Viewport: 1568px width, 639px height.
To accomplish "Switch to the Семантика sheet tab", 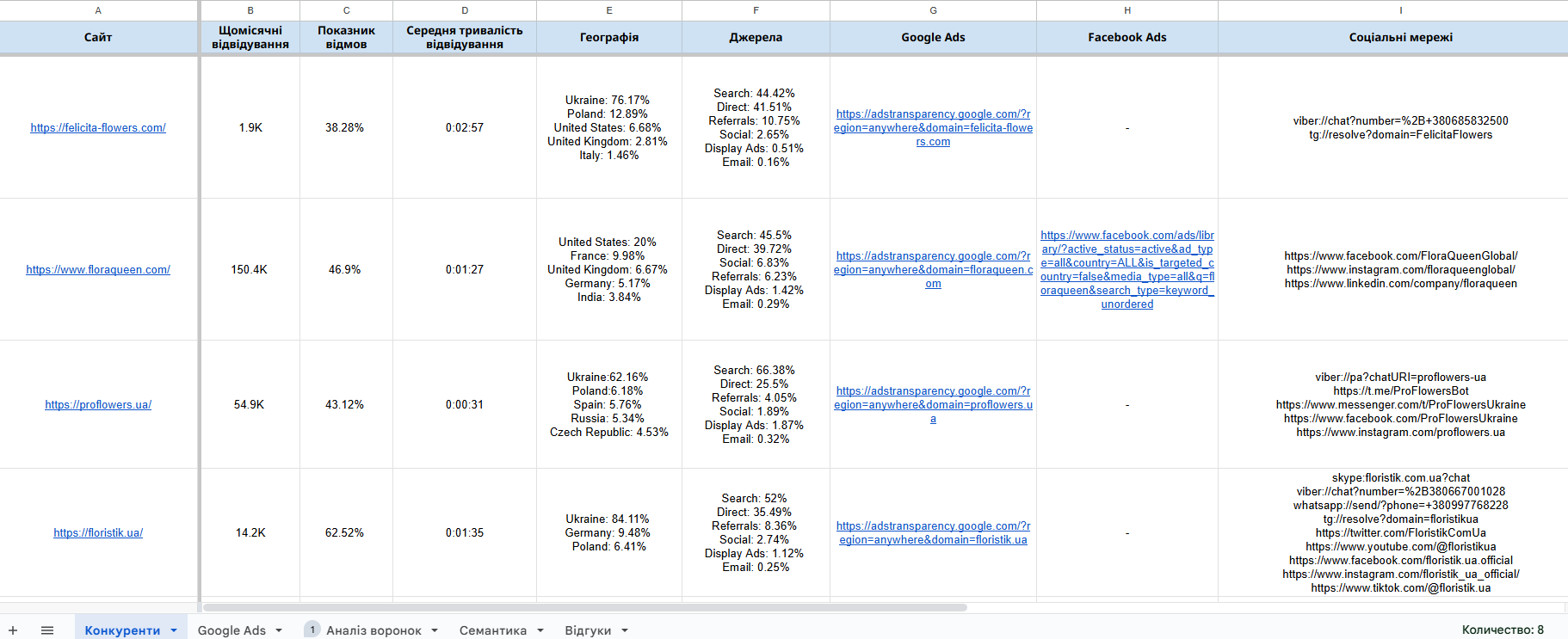I will (x=493, y=630).
